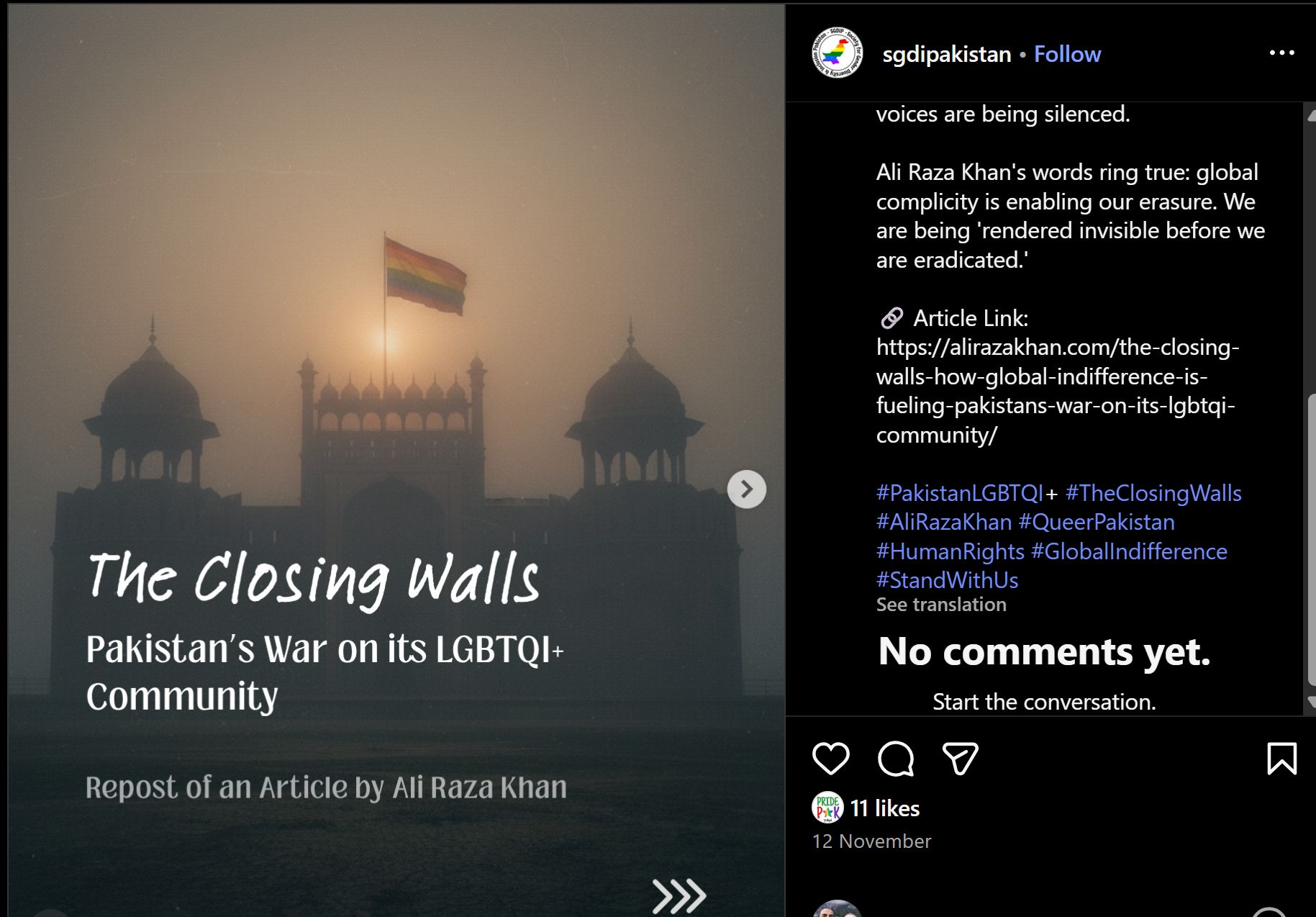The height and width of the screenshot is (917, 1316).
Task: Save post with bookmark icon
Action: (x=1281, y=759)
